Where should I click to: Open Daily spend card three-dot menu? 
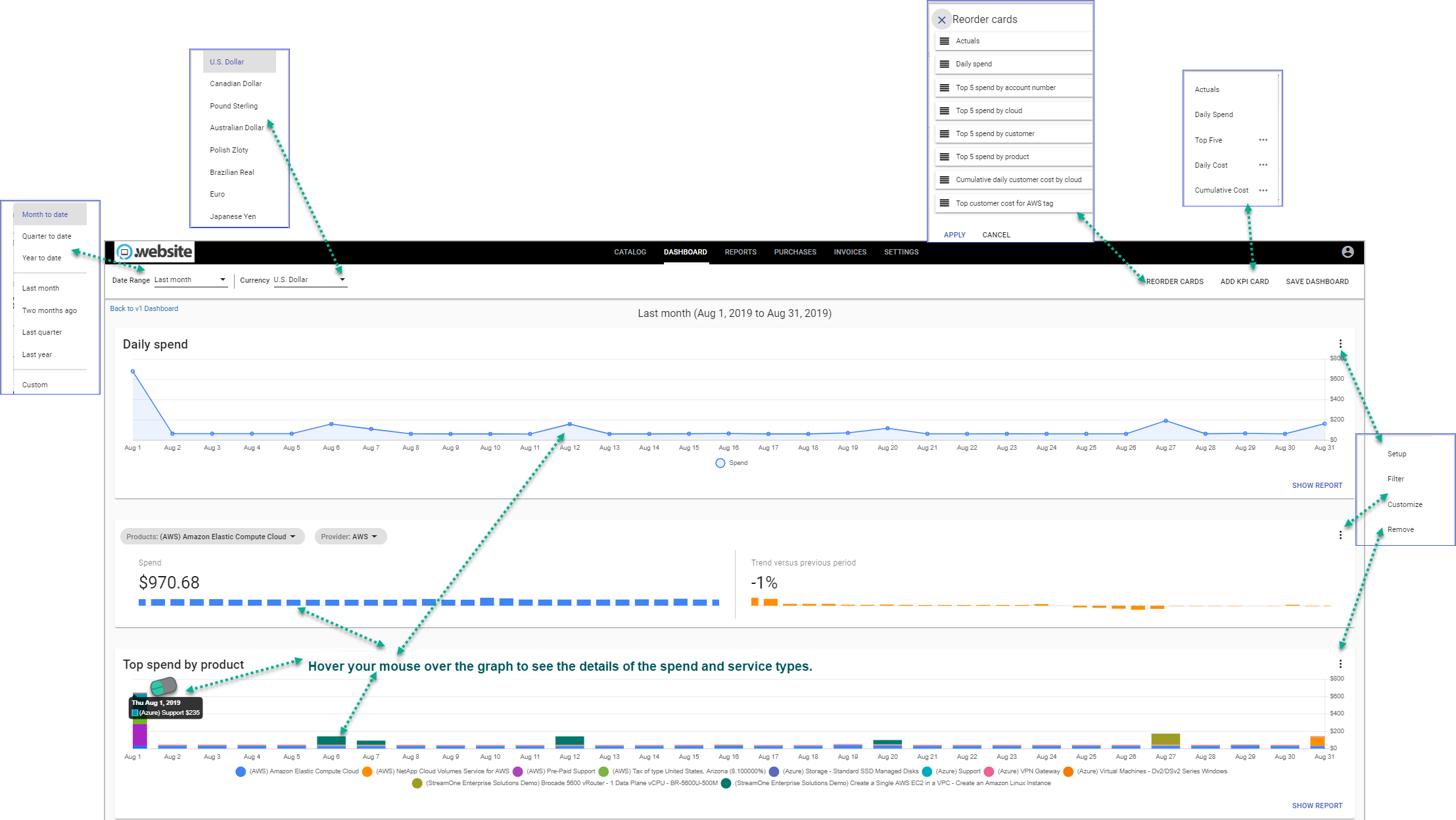tap(1340, 343)
